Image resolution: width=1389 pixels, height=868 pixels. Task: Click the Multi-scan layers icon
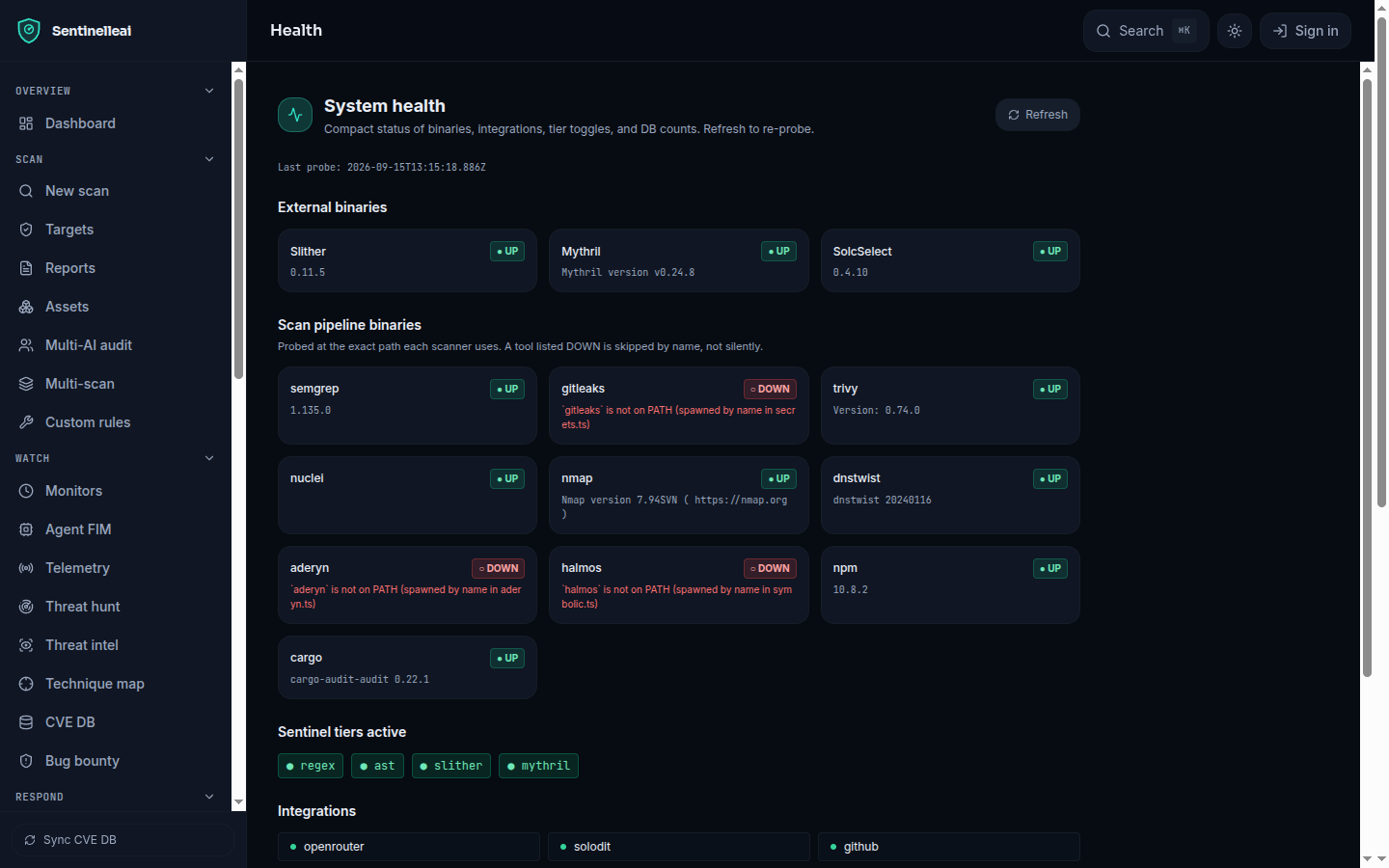tap(26, 384)
